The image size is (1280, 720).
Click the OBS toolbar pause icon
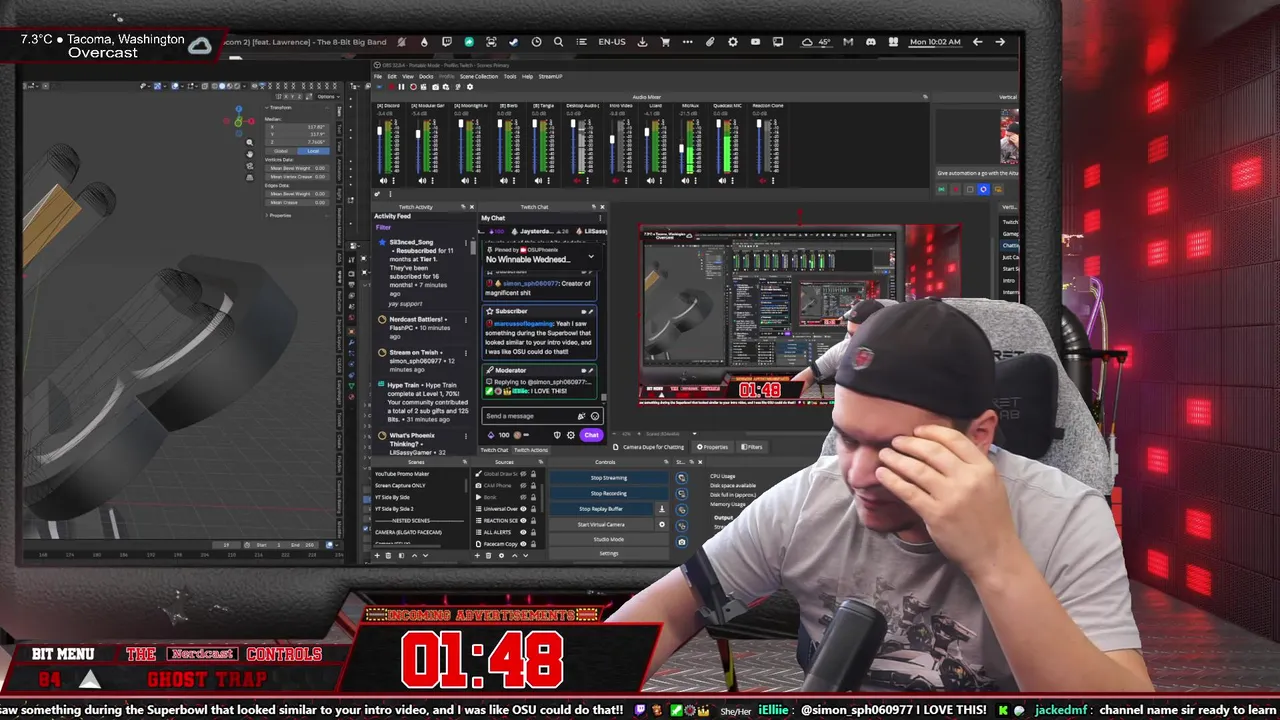(x=401, y=87)
